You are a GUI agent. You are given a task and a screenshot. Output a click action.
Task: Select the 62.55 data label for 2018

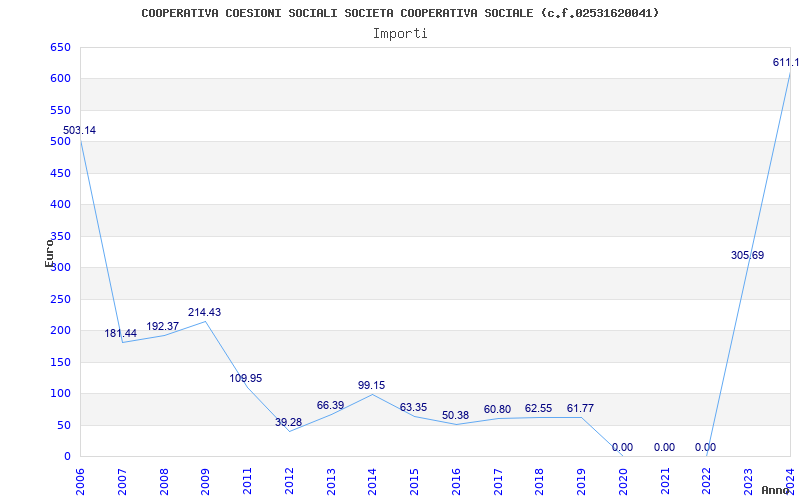coord(538,409)
